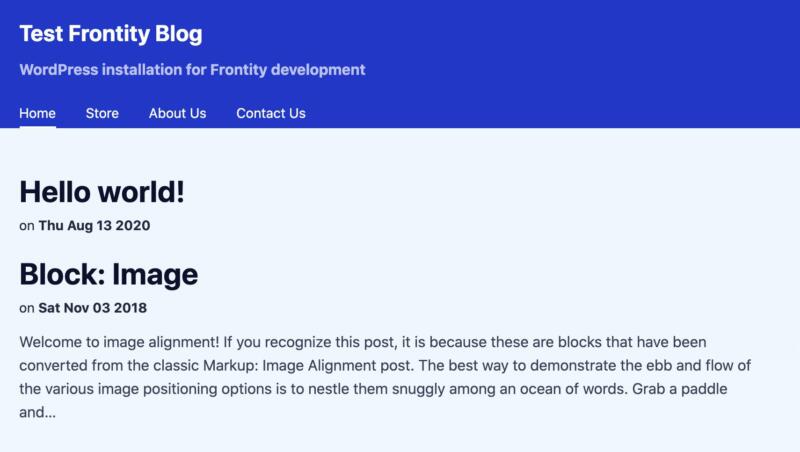The height and width of the screenshot is (452, 800).
Task: Open the Hello world! post
Action: tap(102, 192)
